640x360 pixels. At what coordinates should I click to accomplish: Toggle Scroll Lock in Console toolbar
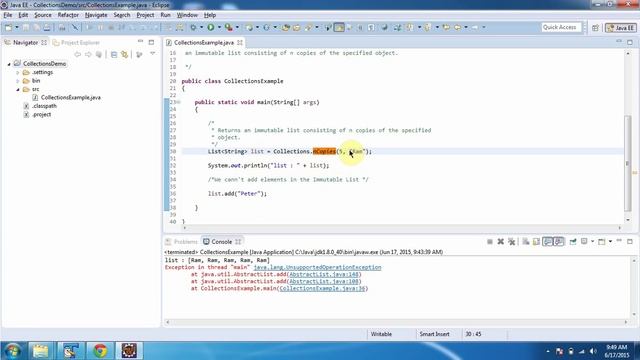536,242
